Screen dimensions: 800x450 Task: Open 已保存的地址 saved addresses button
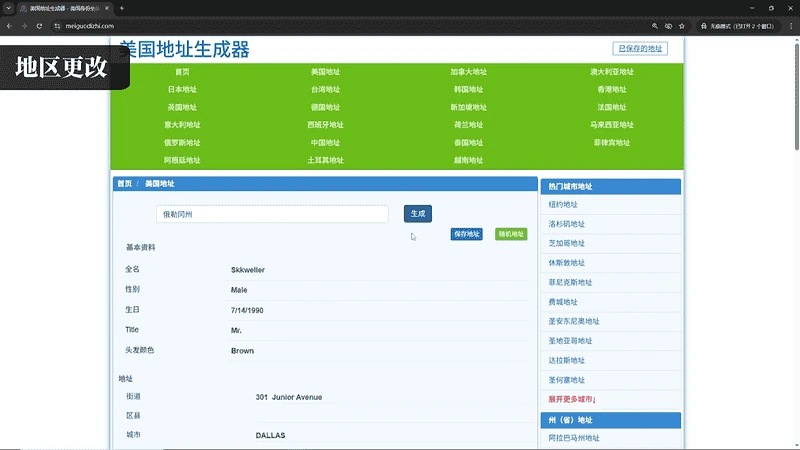(640, 48)
